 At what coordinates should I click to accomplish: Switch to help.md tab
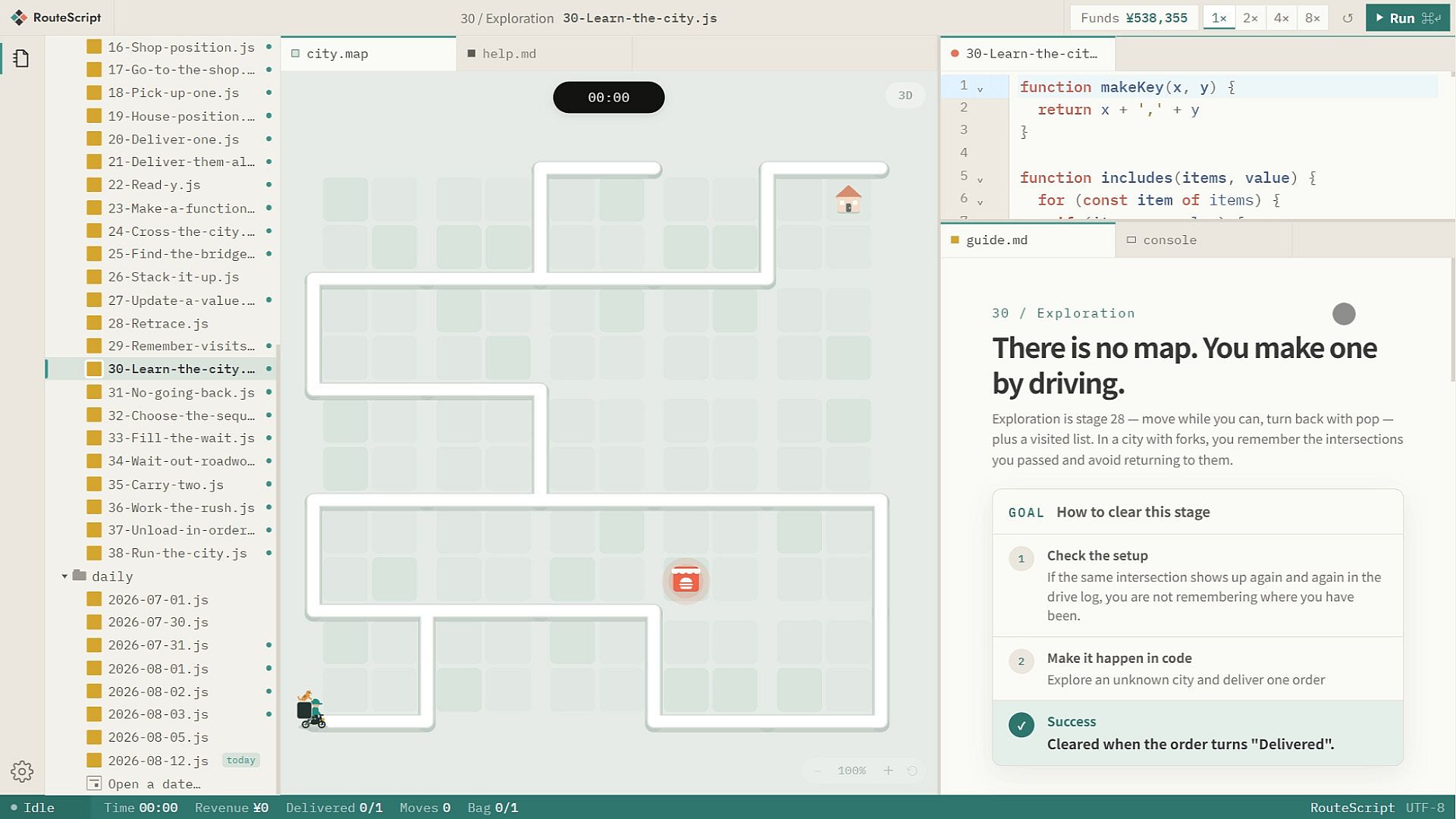pyautogui.click(x=544, y=54)
